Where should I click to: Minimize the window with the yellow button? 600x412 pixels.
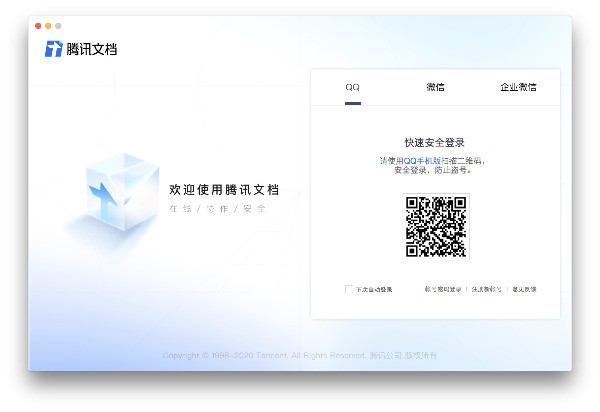click(48, 25)
